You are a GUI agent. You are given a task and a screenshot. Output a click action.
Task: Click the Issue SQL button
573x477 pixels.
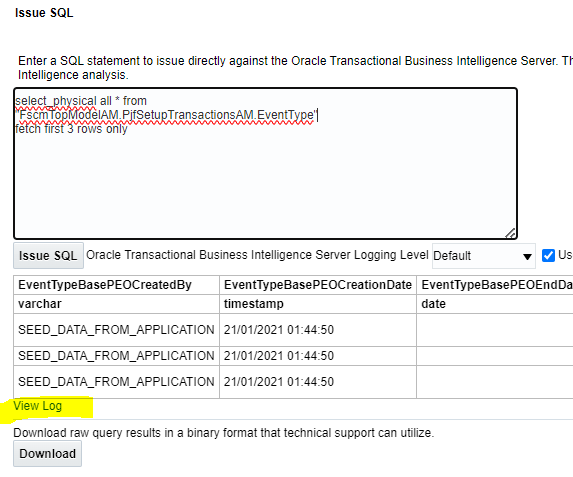(48, 255)
